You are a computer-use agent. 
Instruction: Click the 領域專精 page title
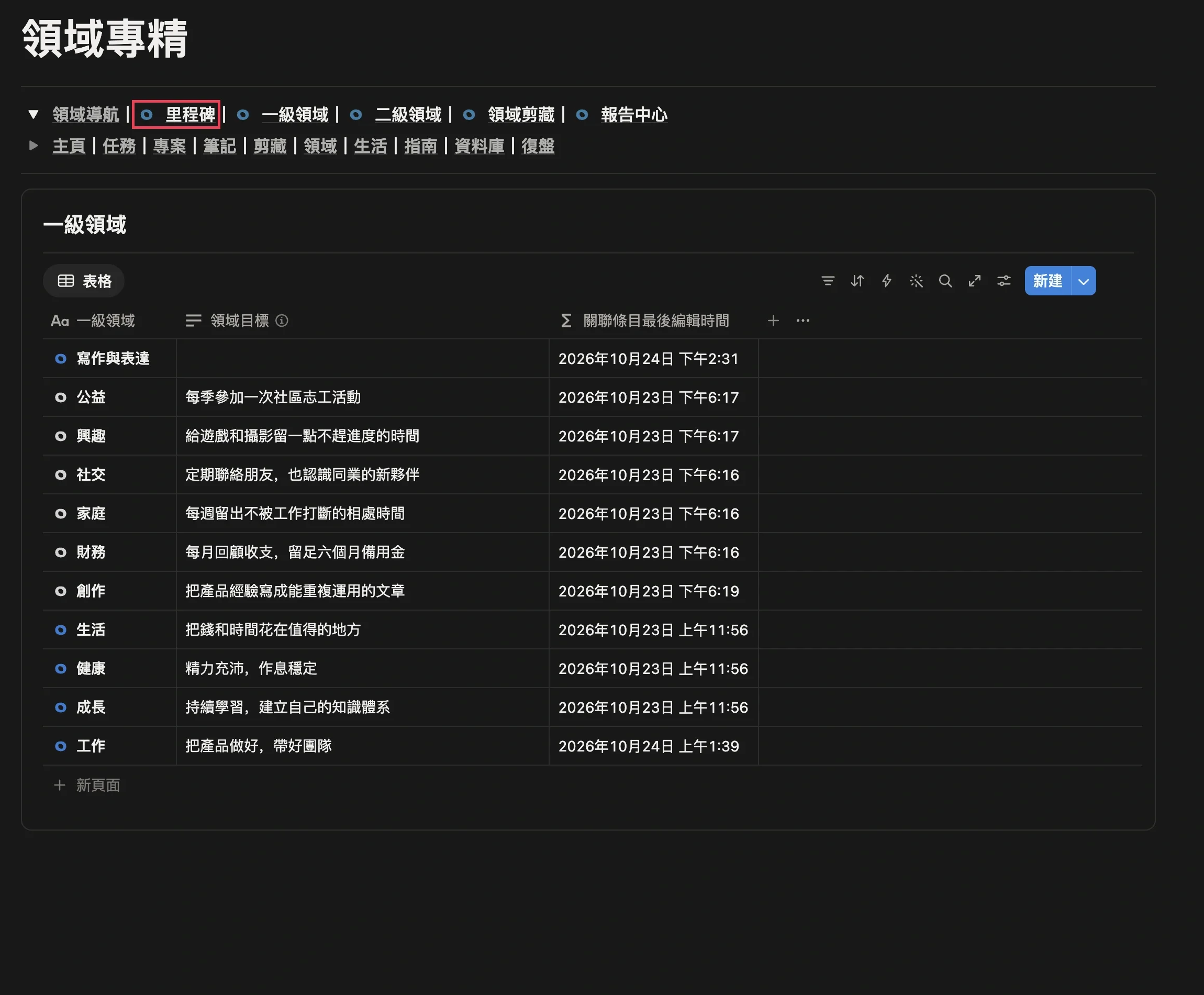click(105, 39)
